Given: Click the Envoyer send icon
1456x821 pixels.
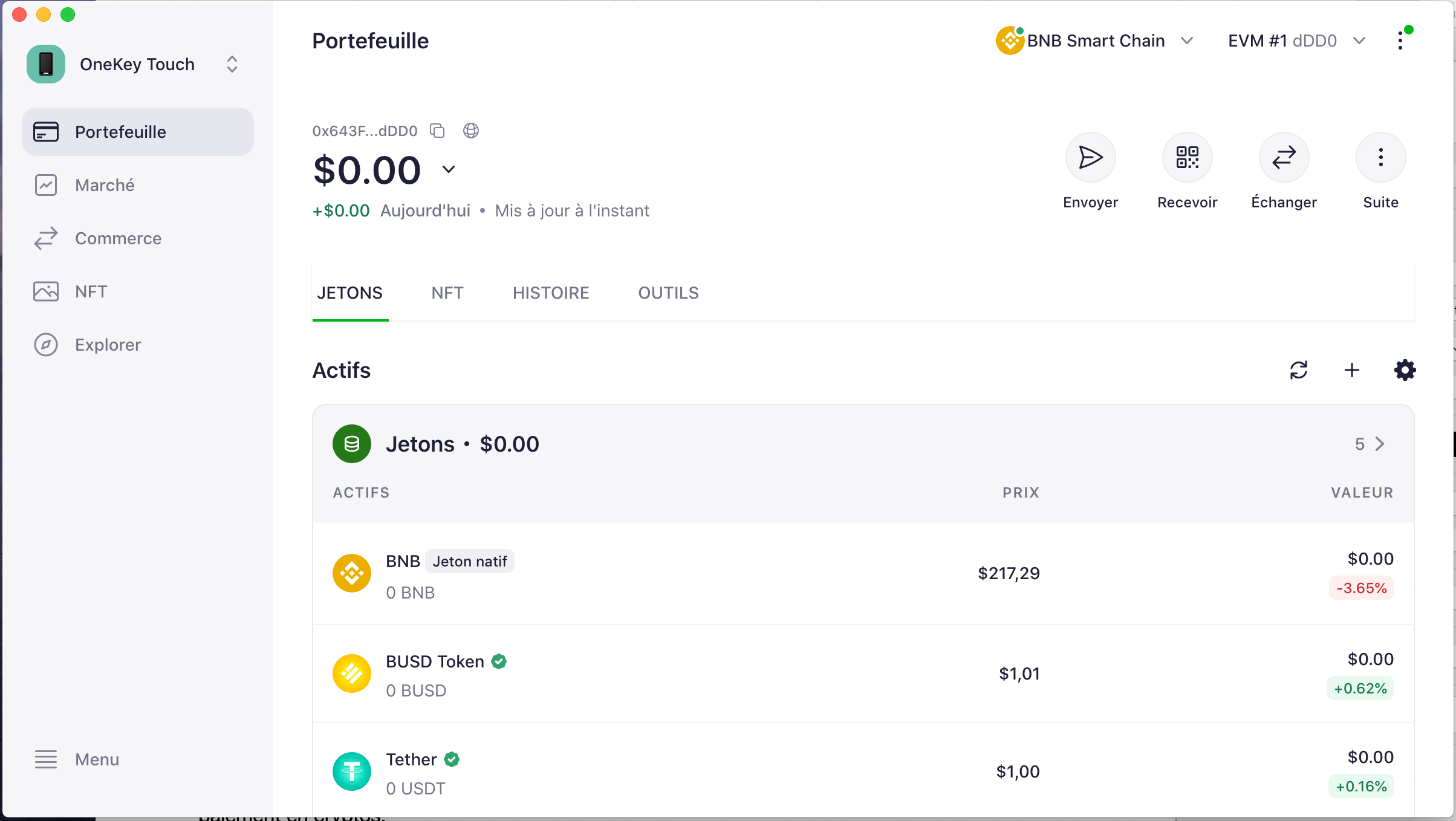Looking at the screenshot, I should [x=1090, y=158].
